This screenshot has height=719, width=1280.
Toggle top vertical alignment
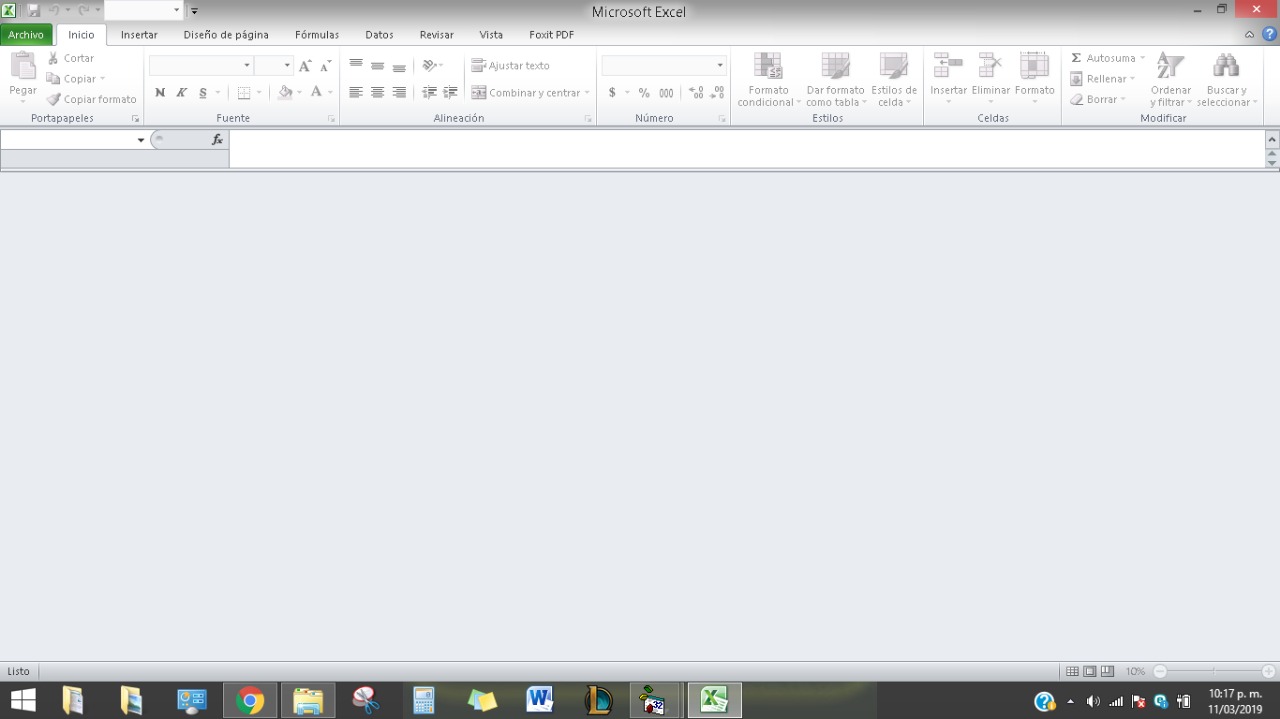[356, 65]
